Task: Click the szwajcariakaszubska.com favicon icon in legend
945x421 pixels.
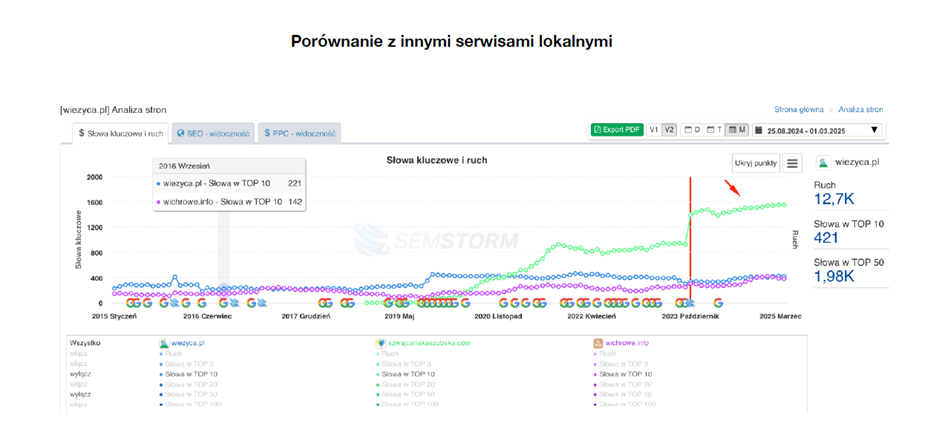Action: [380, 343]
